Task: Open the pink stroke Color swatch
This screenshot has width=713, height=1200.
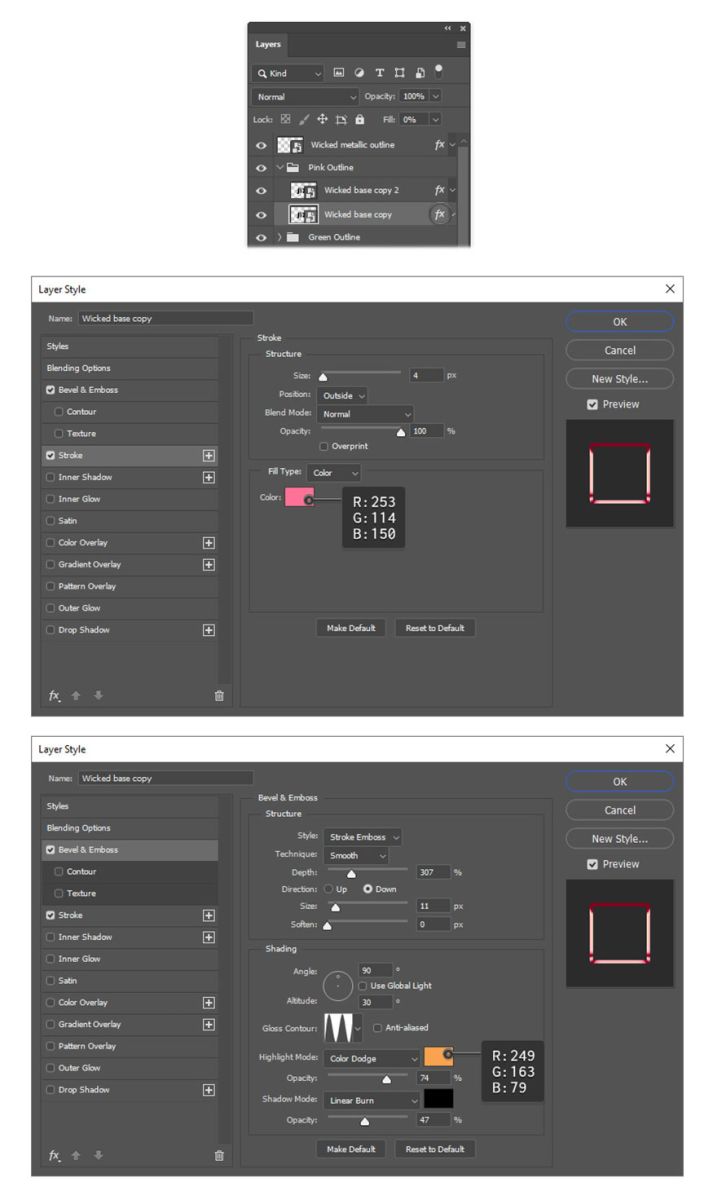Action: click(x=299, y=497)
